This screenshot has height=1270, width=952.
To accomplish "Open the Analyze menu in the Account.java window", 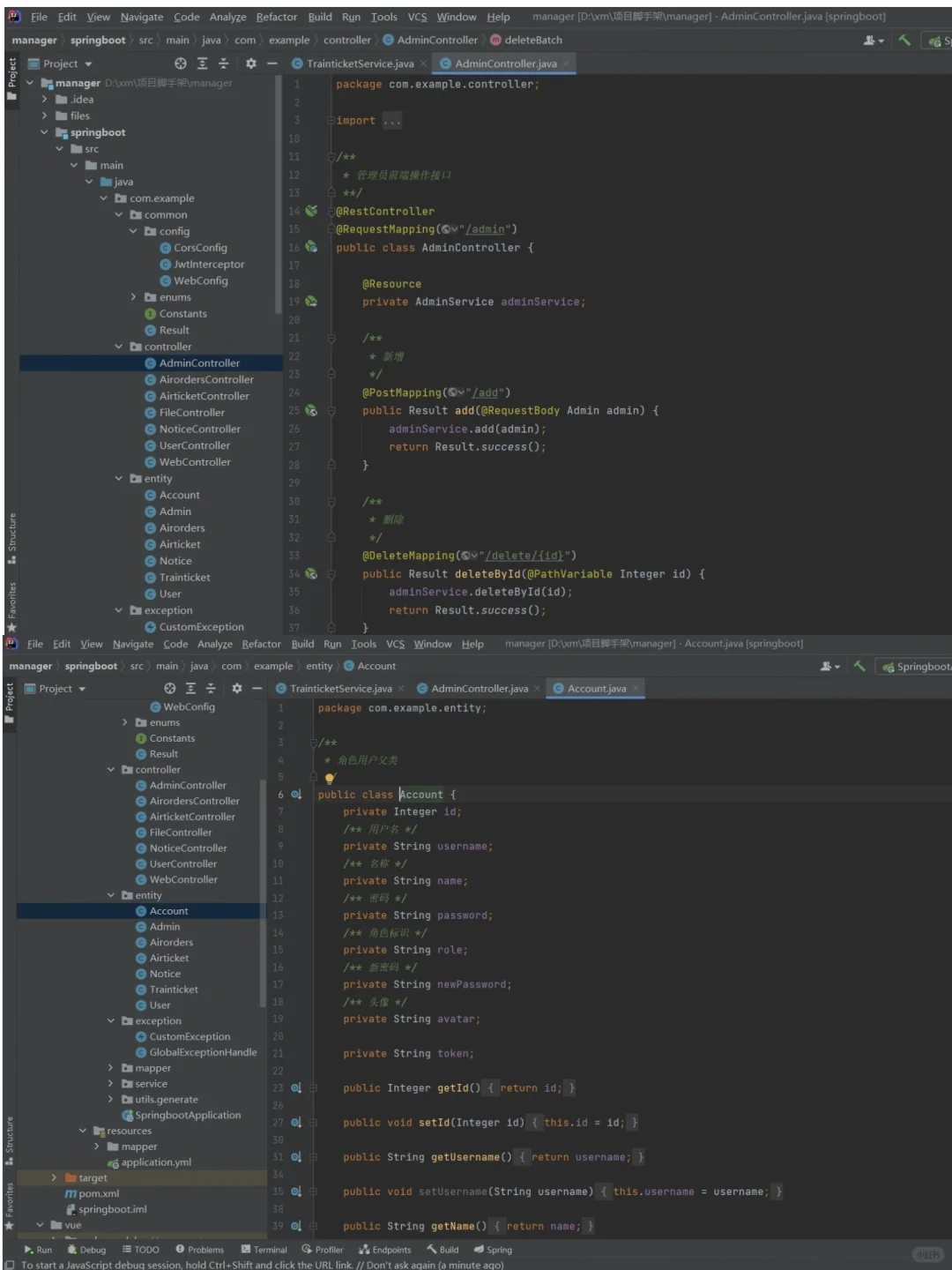I will click(215, 644).
